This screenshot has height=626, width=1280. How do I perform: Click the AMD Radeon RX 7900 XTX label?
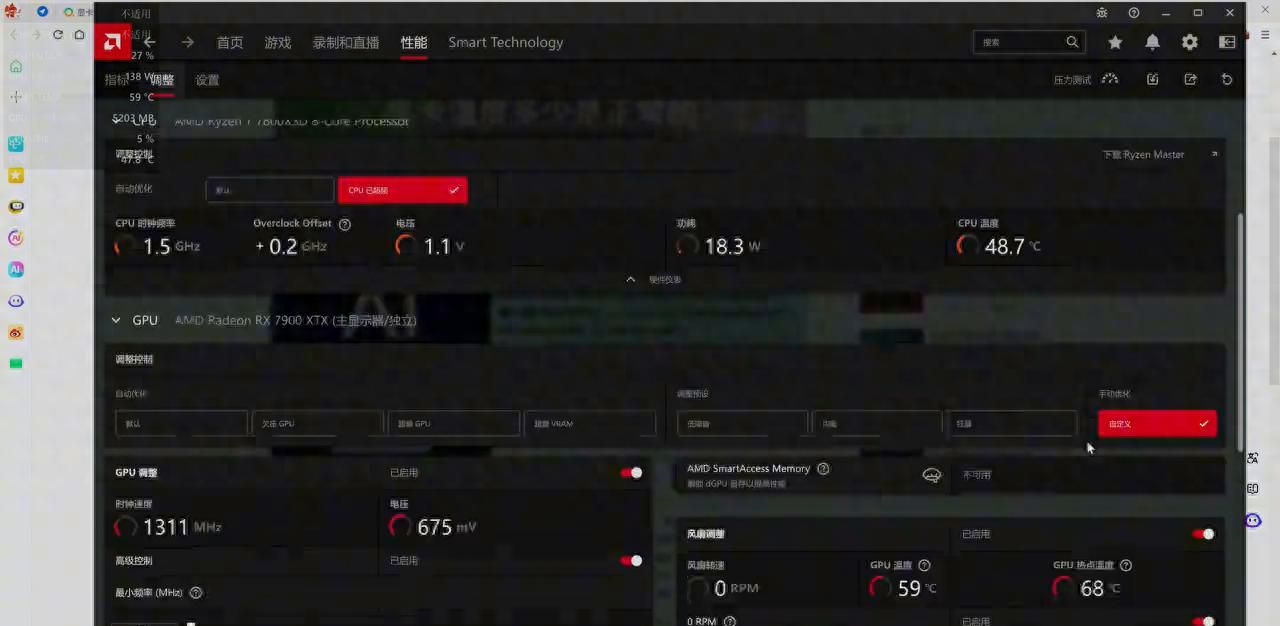coord(295,321)
